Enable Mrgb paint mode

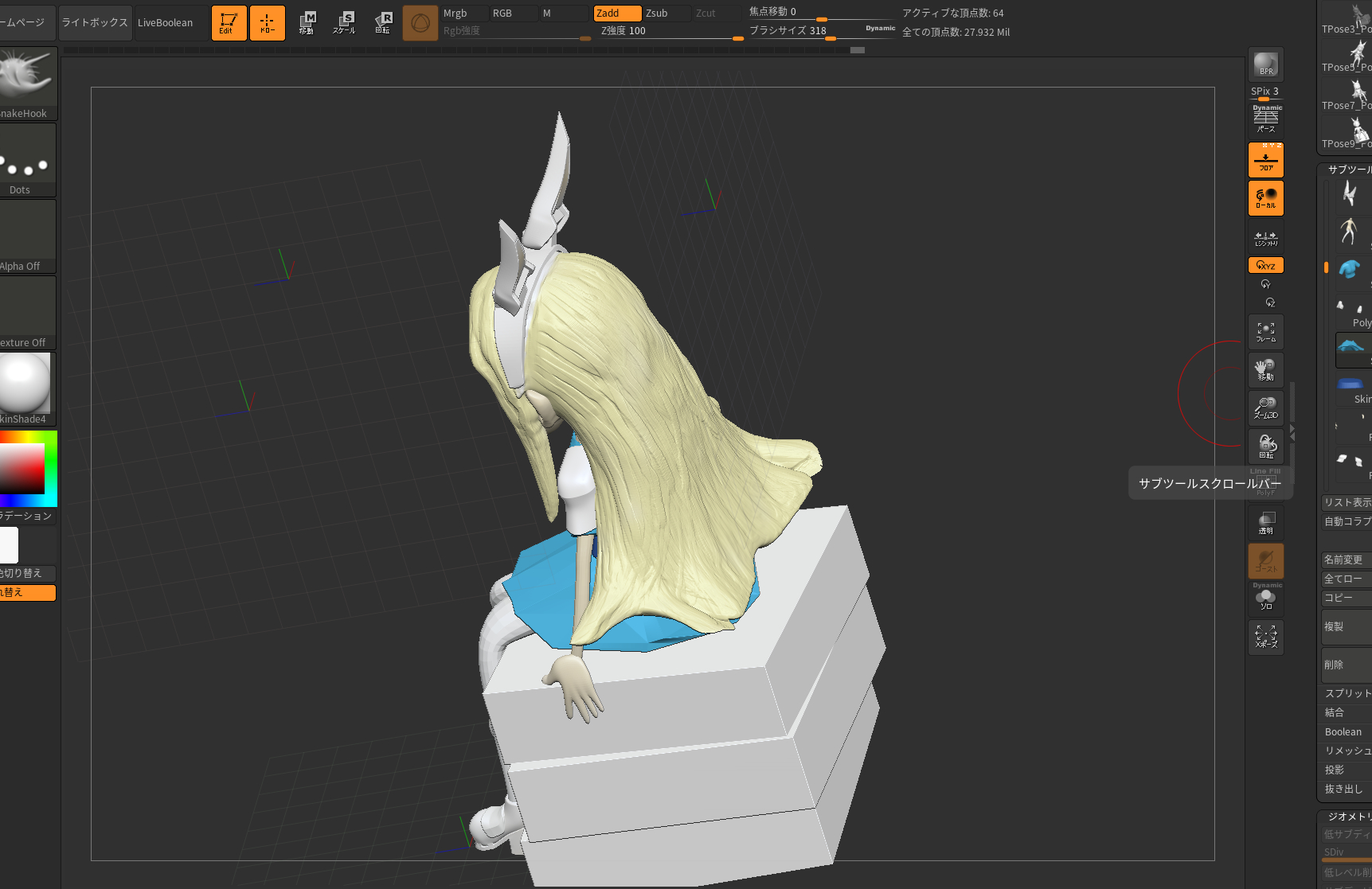click(465, 14)
